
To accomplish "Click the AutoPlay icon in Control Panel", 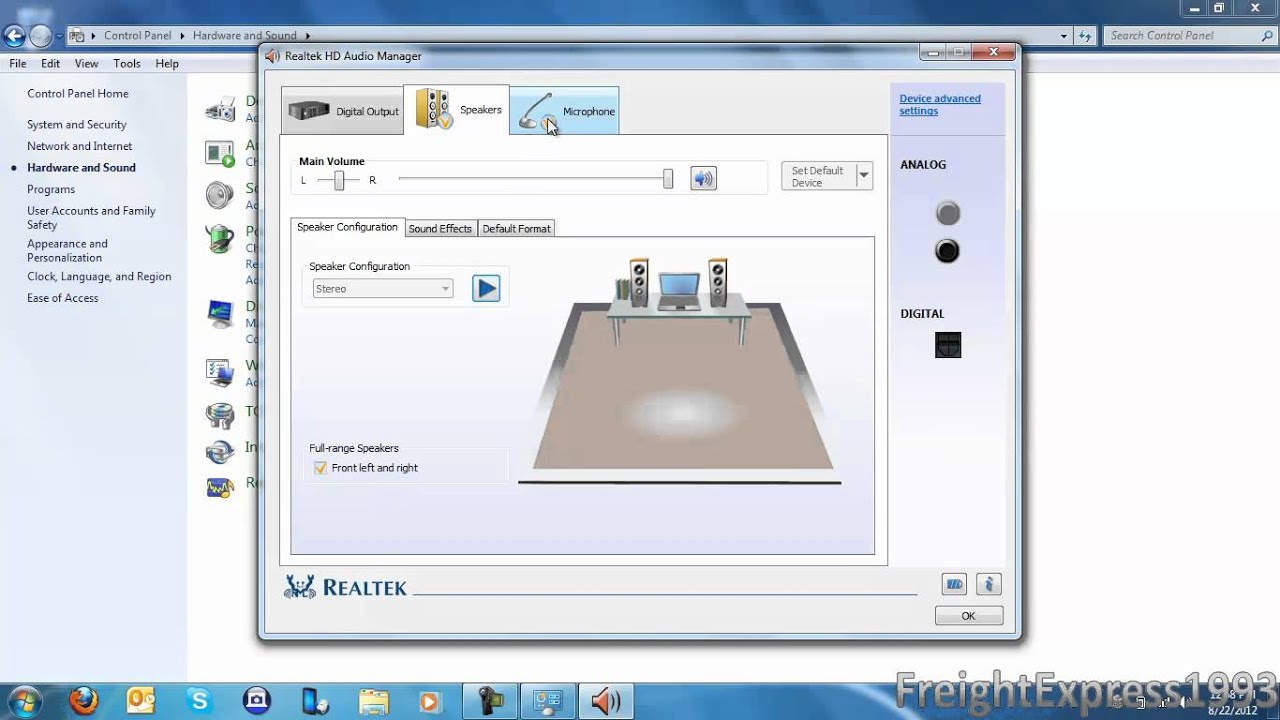I will [220, 153].
